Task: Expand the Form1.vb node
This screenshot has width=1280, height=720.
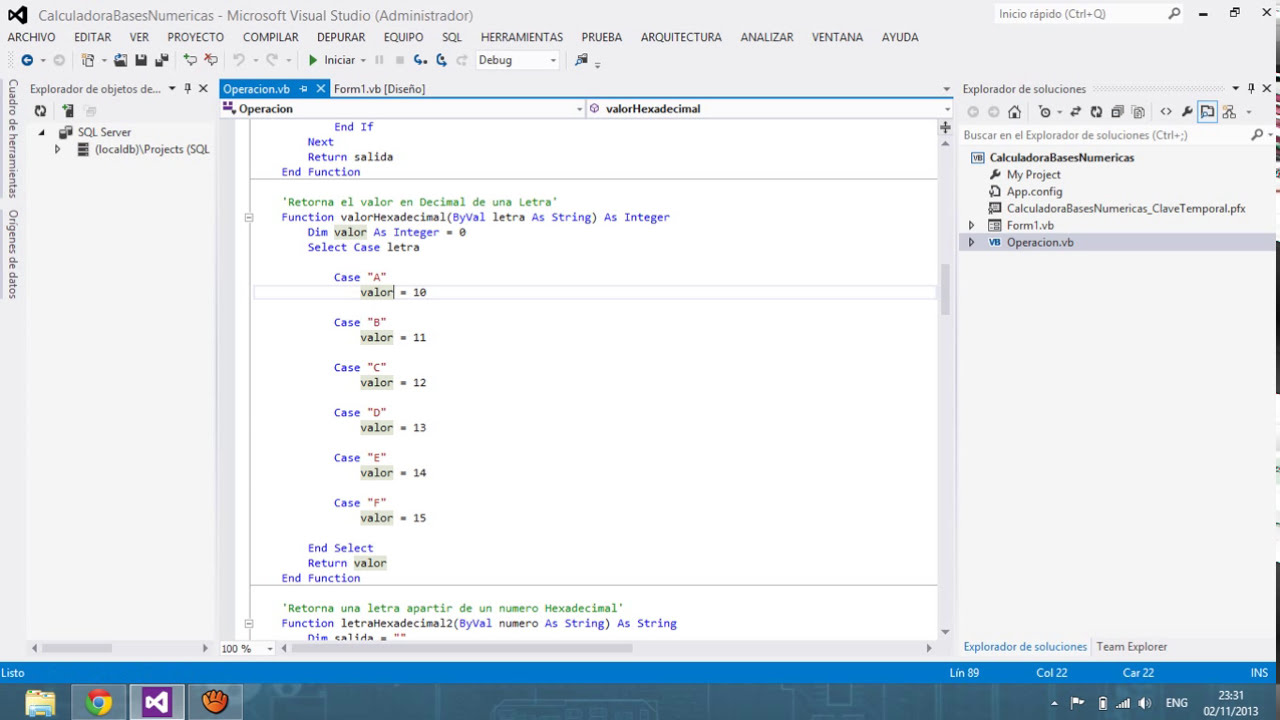Action: [971, 226]
